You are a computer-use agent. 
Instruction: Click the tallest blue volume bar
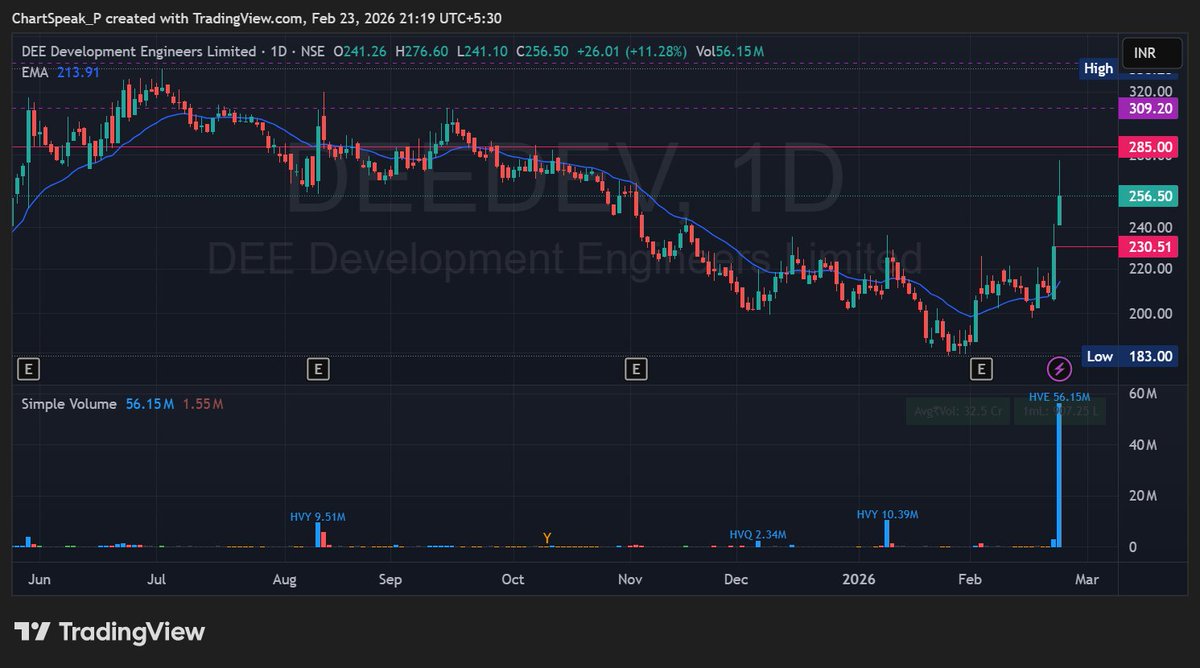click(x=1059, y=476)
